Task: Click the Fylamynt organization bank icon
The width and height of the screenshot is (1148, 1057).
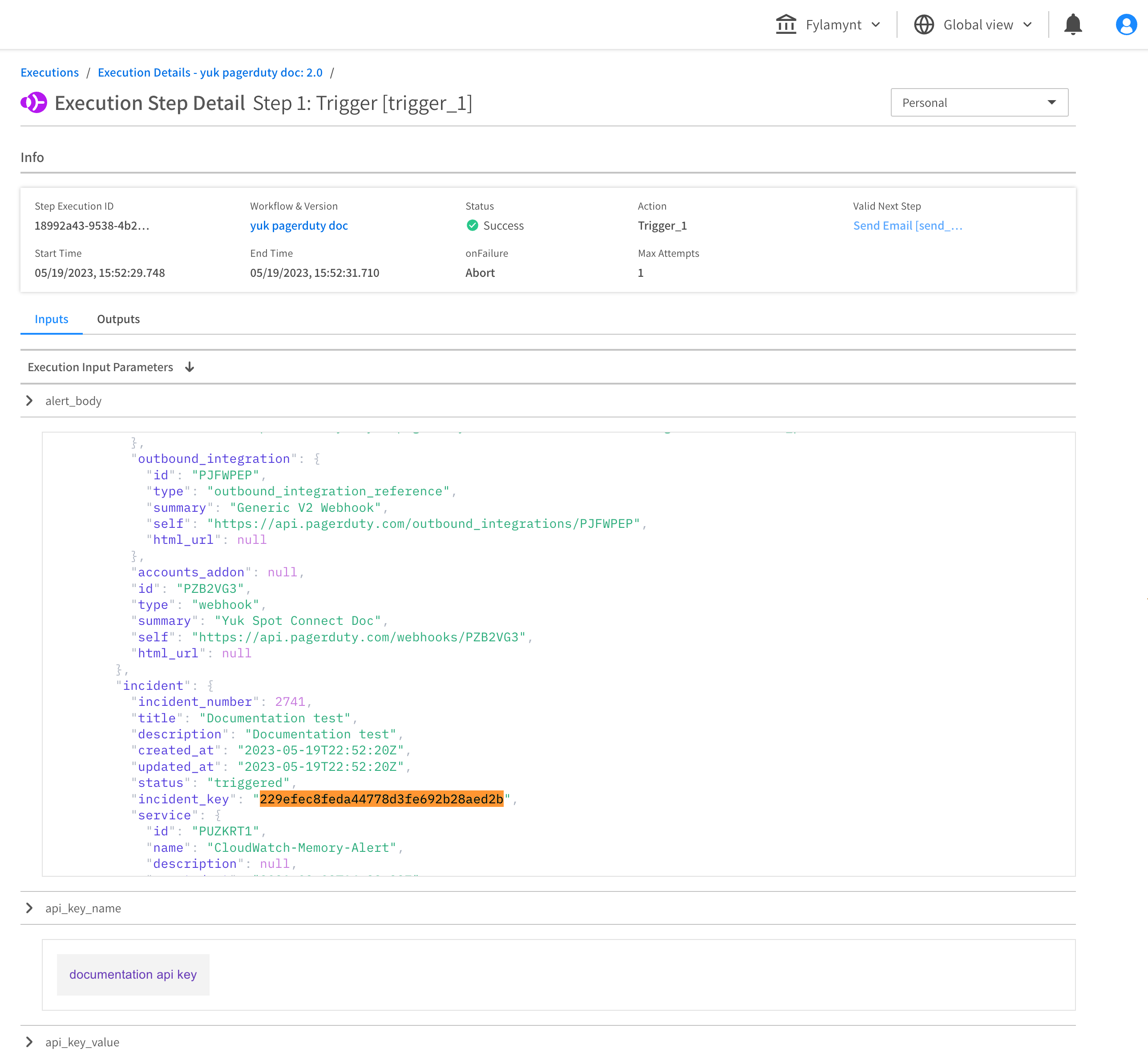Action: [x=786, y=24]
